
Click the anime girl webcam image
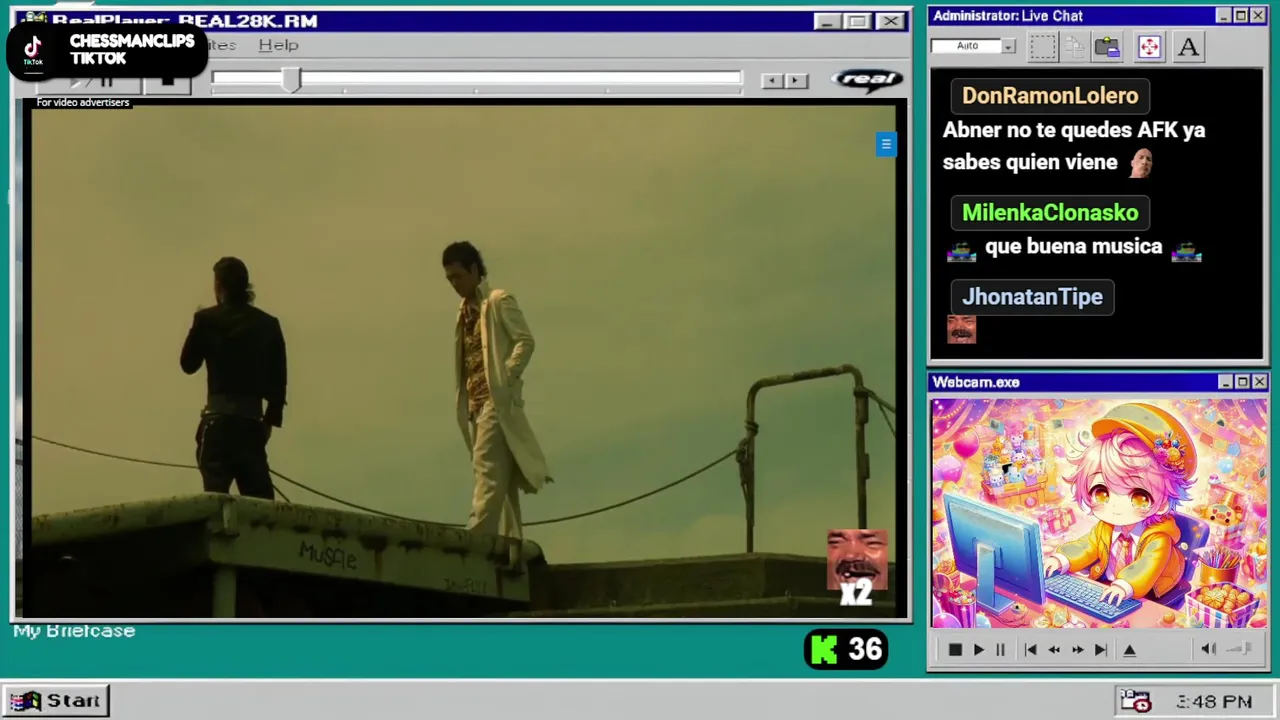point(1099,514)
